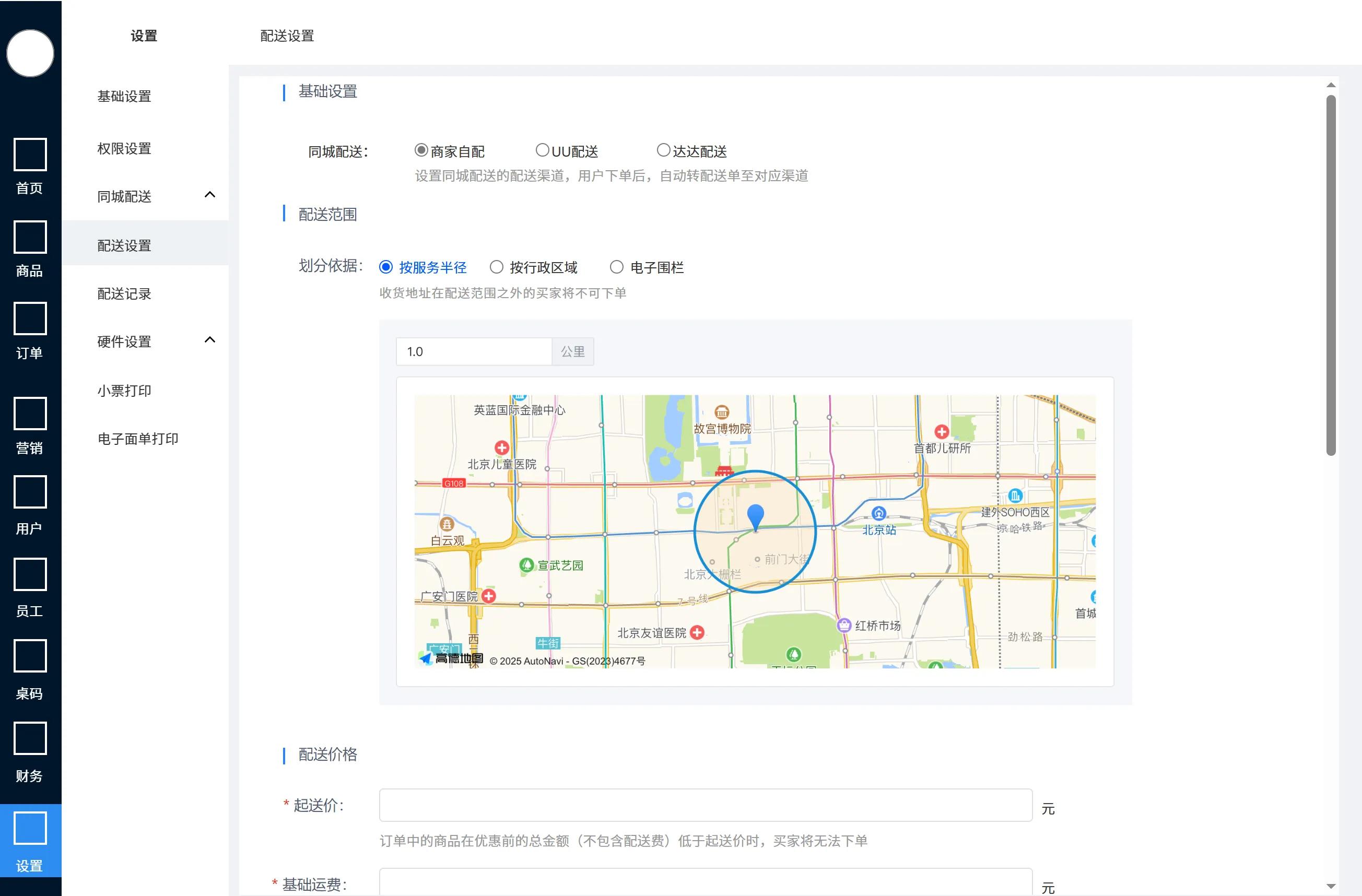Image resolution: width=1362 pixels, height=896 pixels.
Task: Select 按行政区域 as division basis
Action: click(x=497, y=267)
